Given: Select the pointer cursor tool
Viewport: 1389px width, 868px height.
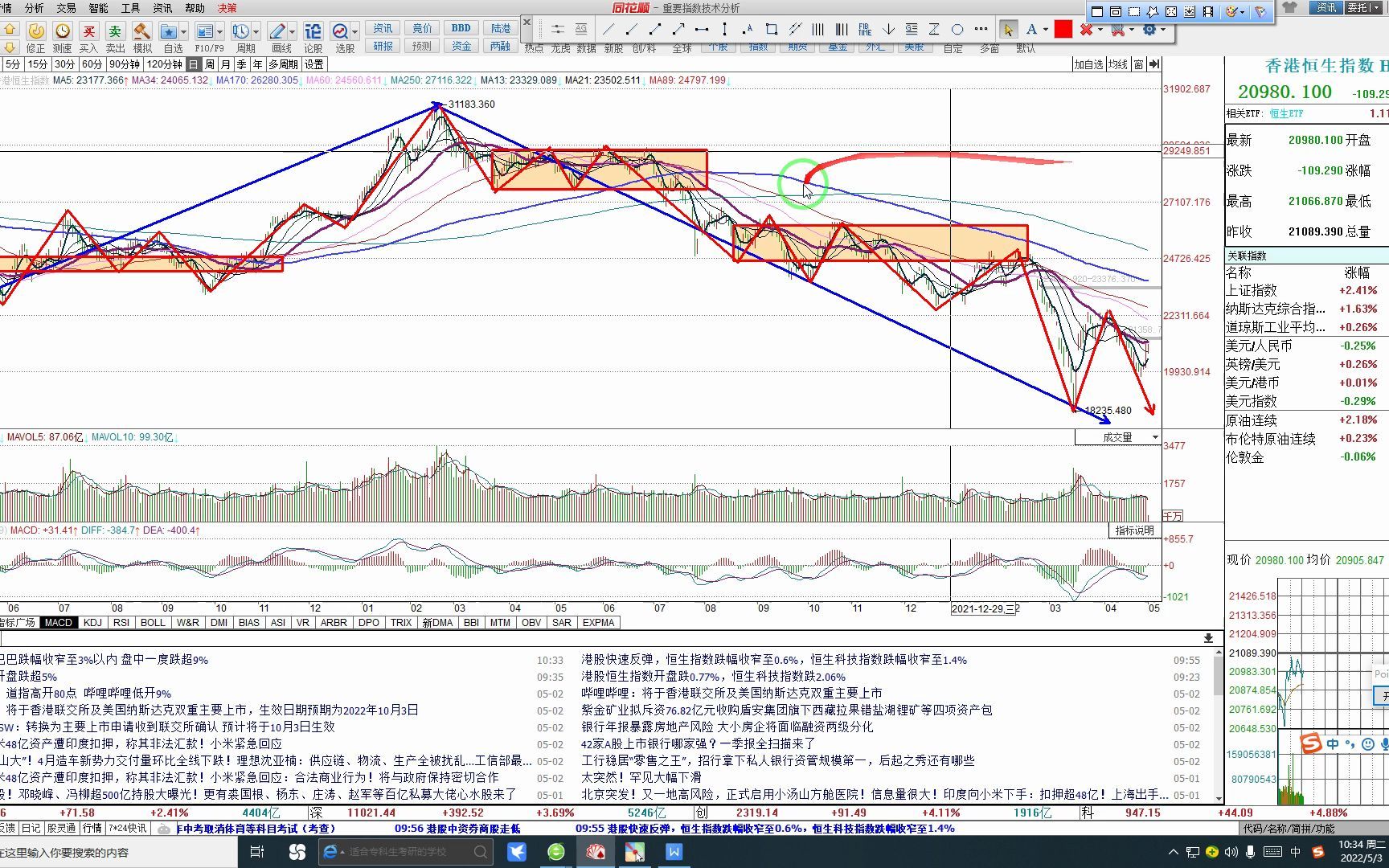Looking at the screenshot, I should coord(1008,30).
